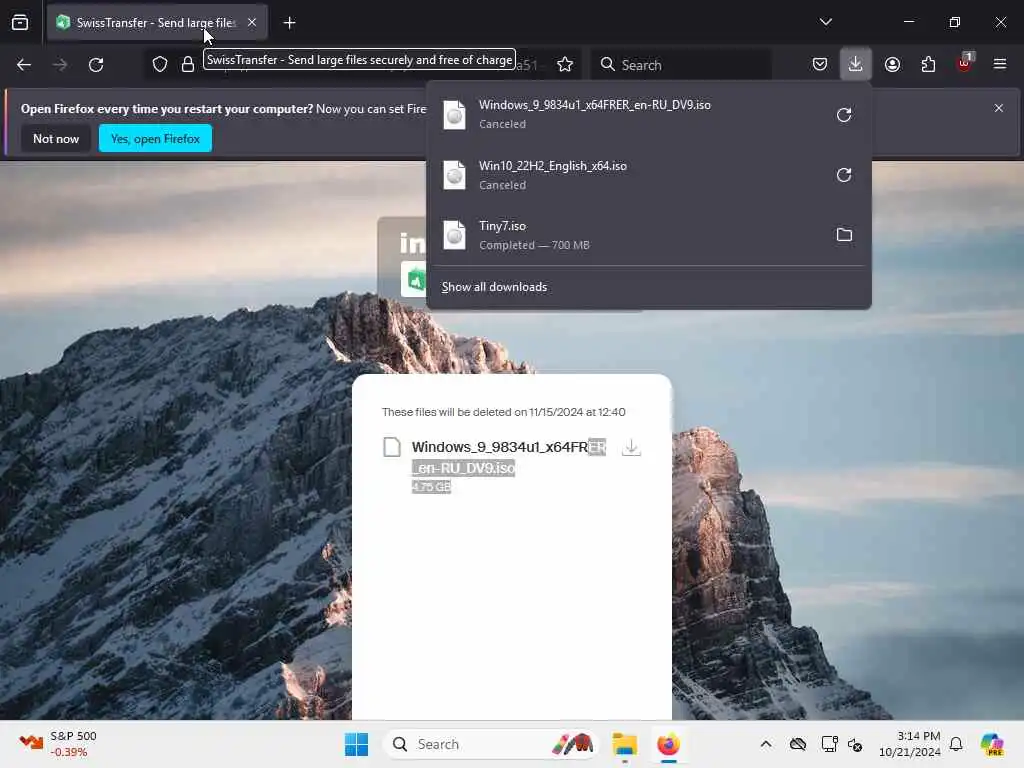This screenshot has height=768, width=1024.
Task: Select the Tiny7.iso download entry
Action: coord(628,235)
